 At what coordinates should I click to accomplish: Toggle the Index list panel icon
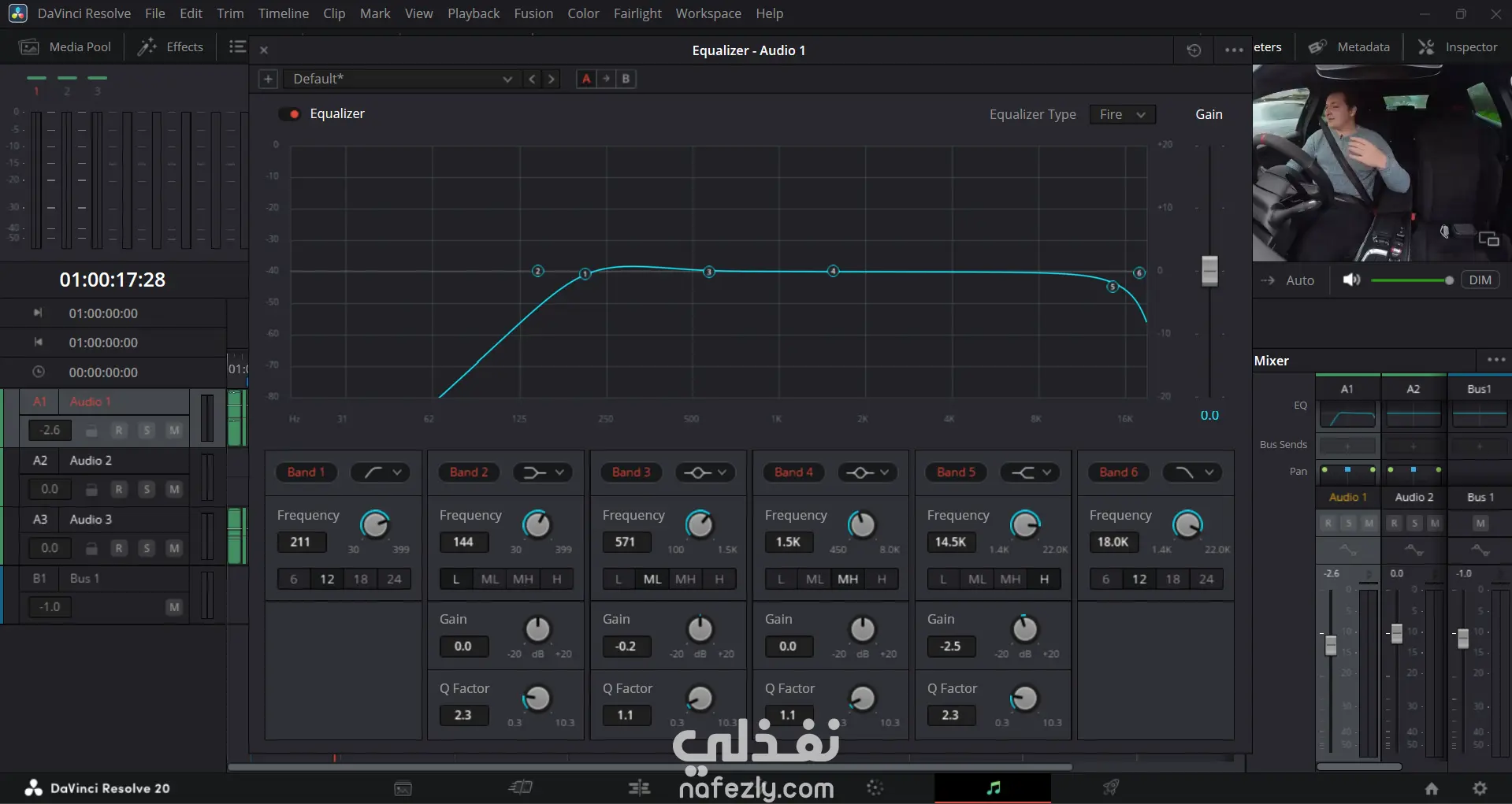pyautogui.click(x=237, y=47)
